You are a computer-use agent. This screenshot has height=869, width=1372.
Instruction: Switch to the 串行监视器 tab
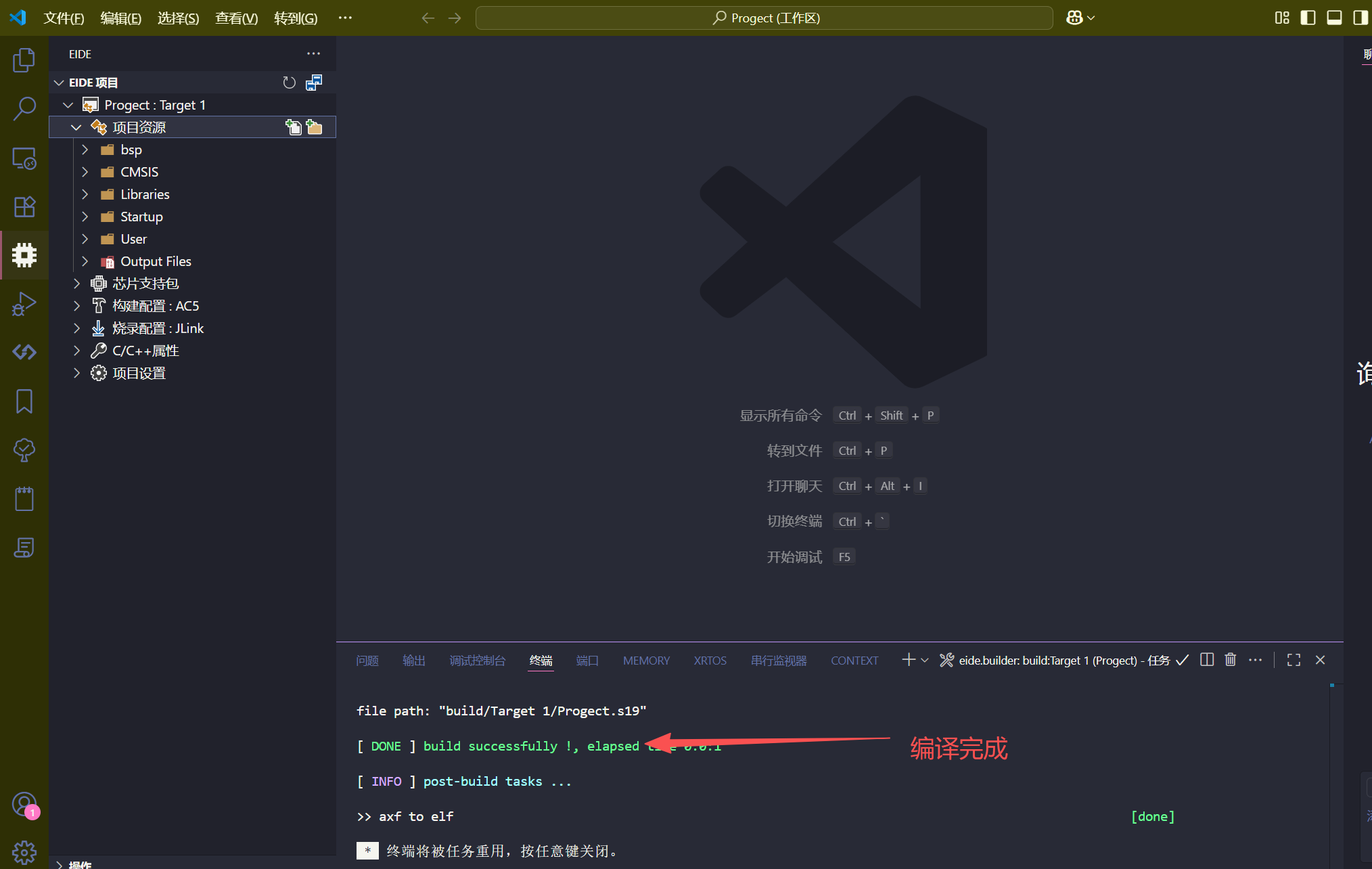(x=779, y=661)
